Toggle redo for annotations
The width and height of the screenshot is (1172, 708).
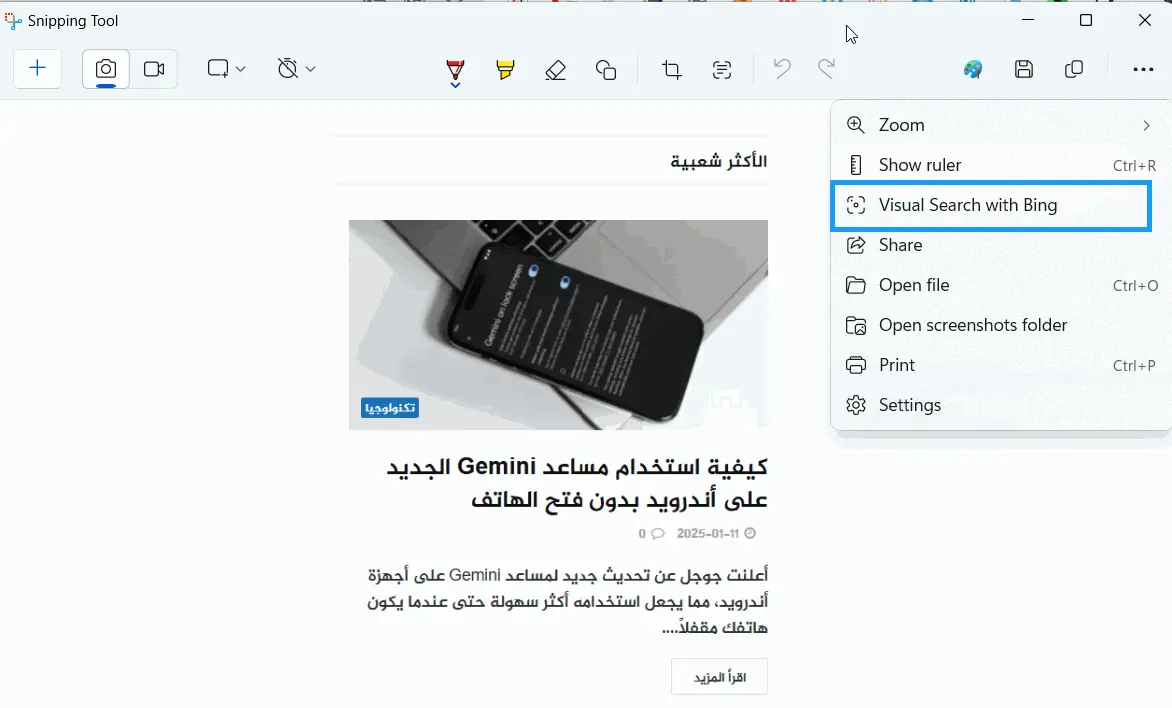[x=825, y=69]
